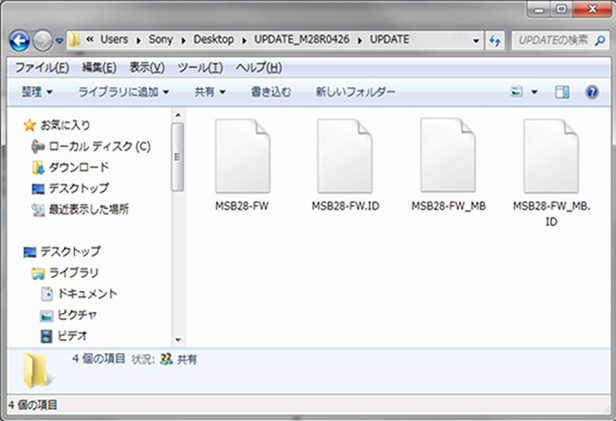Click the 新しいフォルダー button
The height and width of the screenshot is (421, 616).
click(x=355, y=92)
